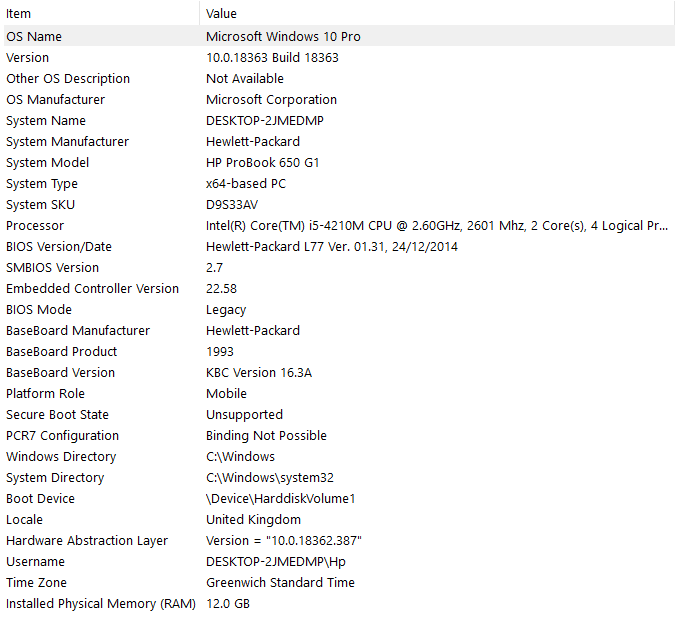Select the Version row showing Build 18363

[28, 57]
